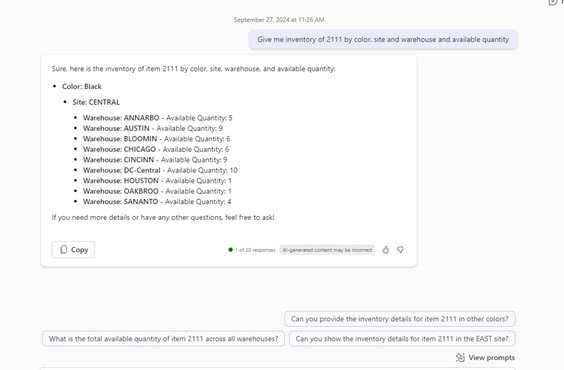Image resolution: width=564 pixels, height=370 pixels.
Task: Select suggestion about total available quantity
Action: [x=163, y=339]
